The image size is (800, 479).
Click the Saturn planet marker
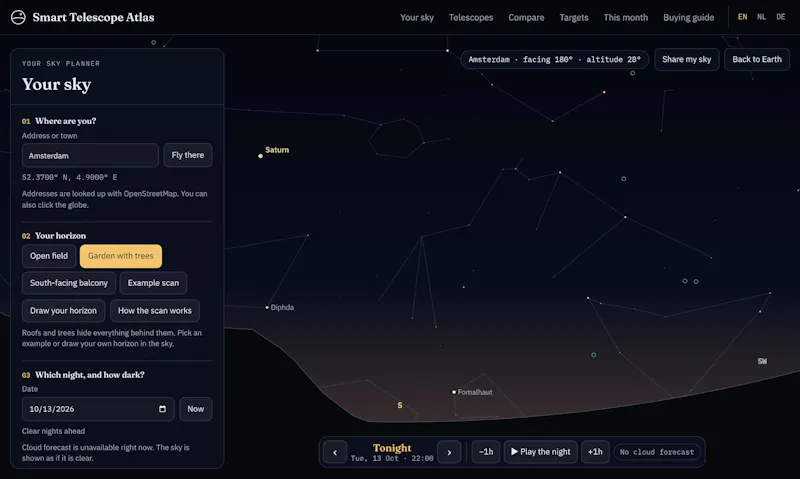click(x=260, y=156)
